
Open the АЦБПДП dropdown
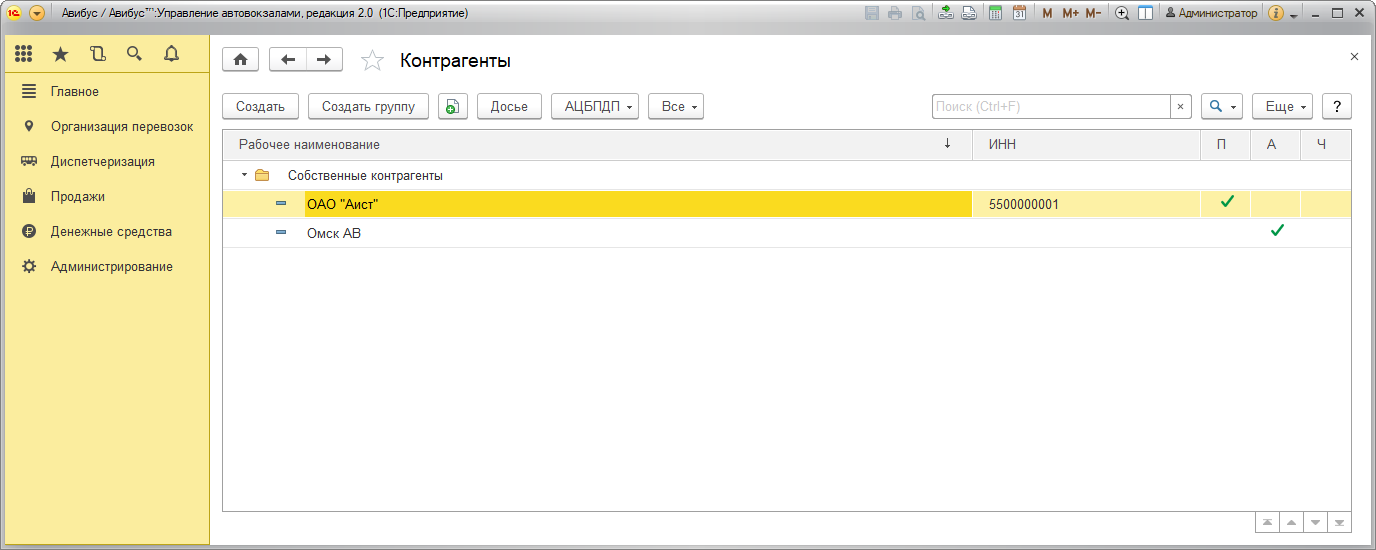(x=595, y=106)
